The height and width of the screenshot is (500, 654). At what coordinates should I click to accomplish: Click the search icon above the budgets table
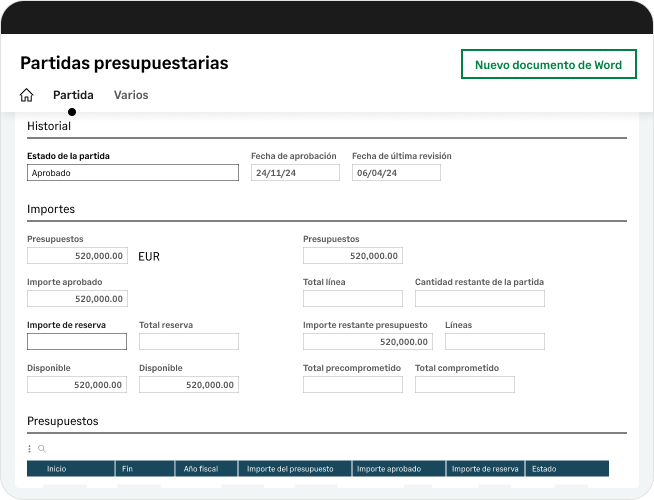tap(42, 449)
